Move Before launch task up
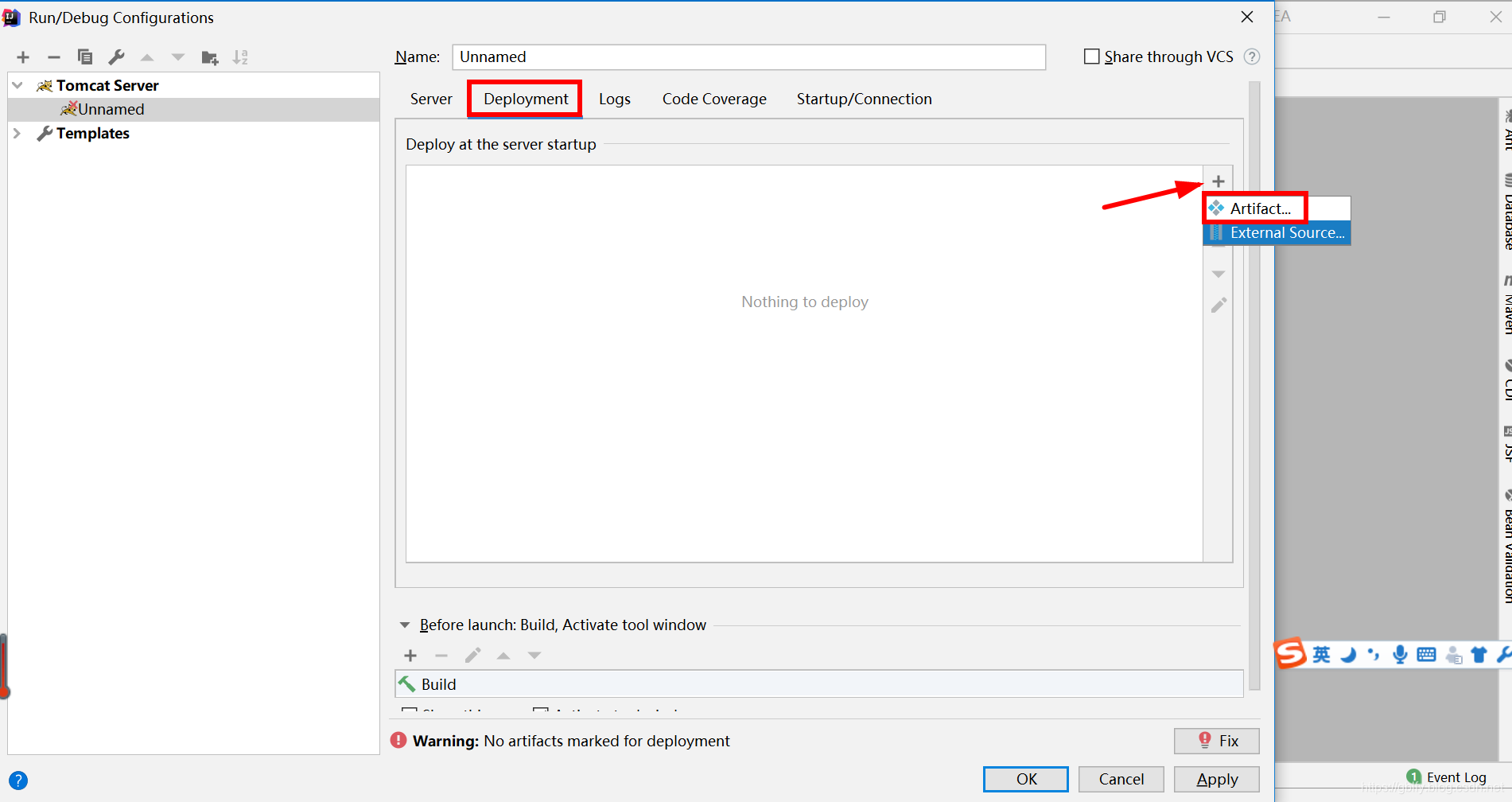1512x802 pixels. 503,656
